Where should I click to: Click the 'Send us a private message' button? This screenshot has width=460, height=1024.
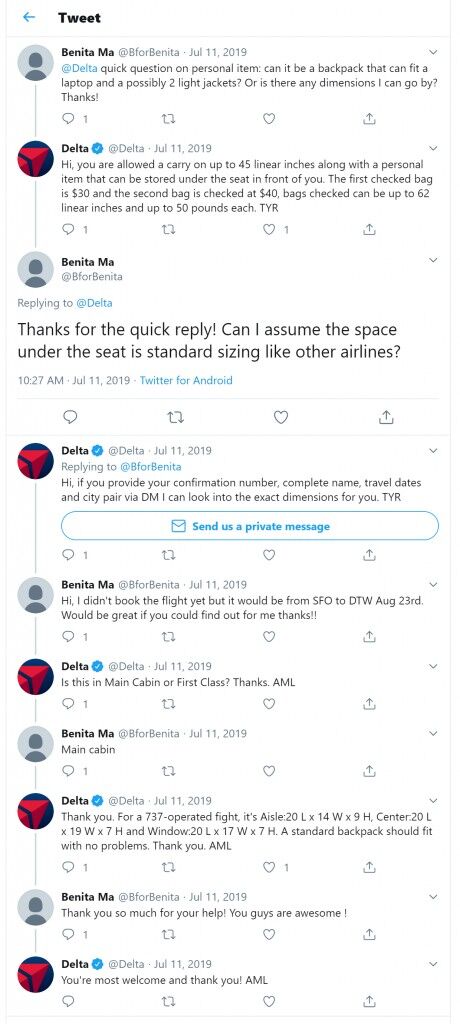tap(250, 526)
